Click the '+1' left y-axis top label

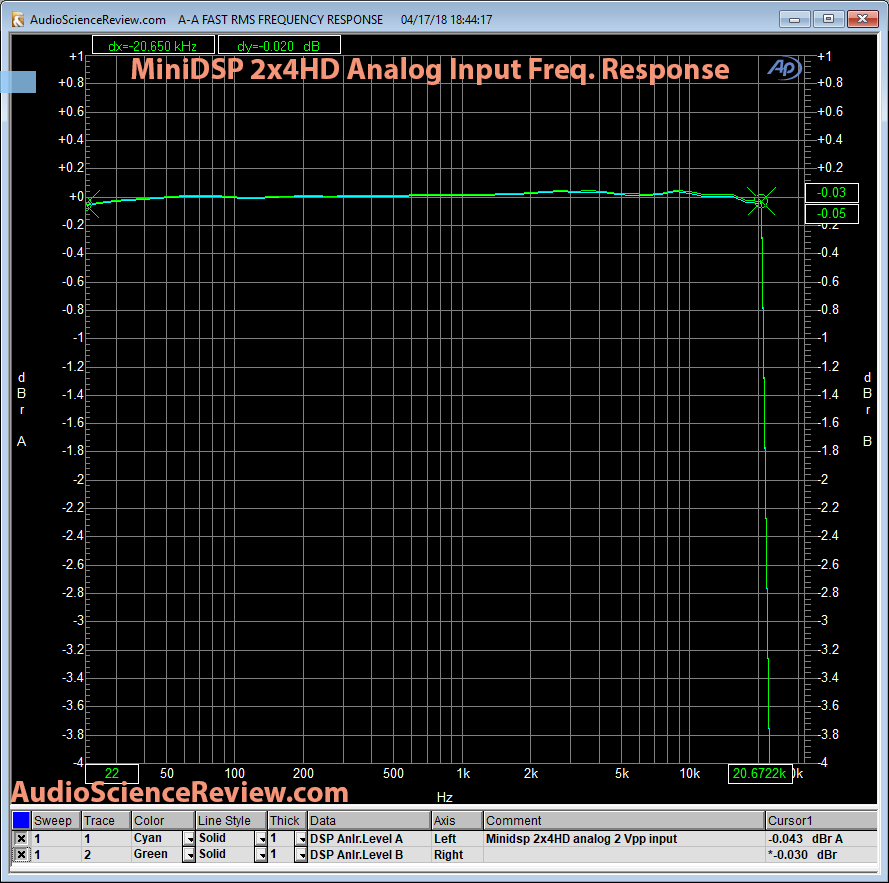click(76, 56)
